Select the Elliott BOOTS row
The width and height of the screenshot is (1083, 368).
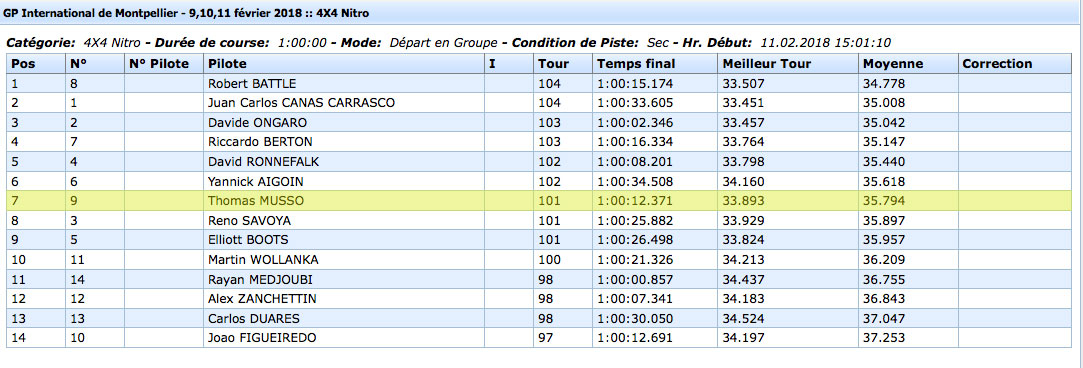[539, 240]
